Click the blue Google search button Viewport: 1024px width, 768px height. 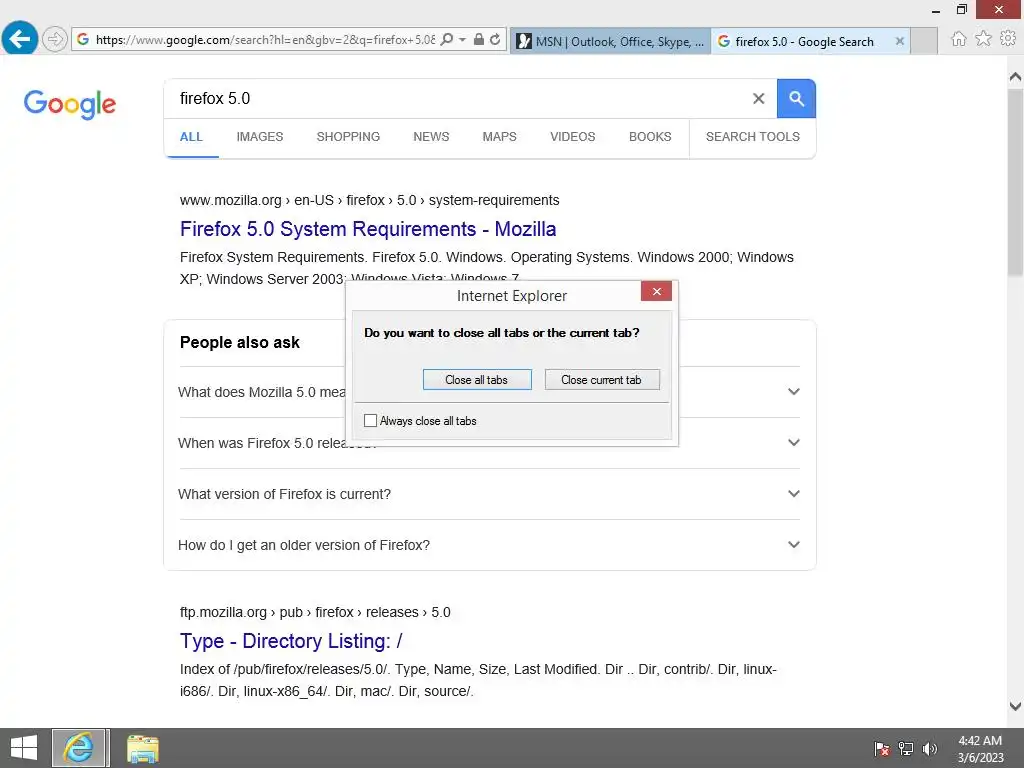796,99
